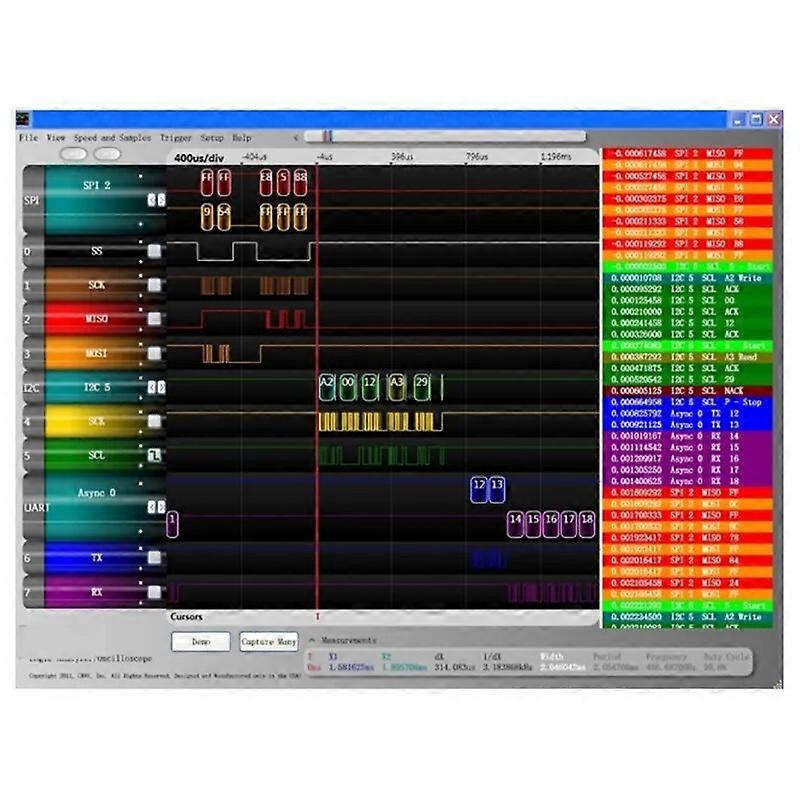Click the brown SCK channel 1 trigger toggle

(x=154, y=285)
